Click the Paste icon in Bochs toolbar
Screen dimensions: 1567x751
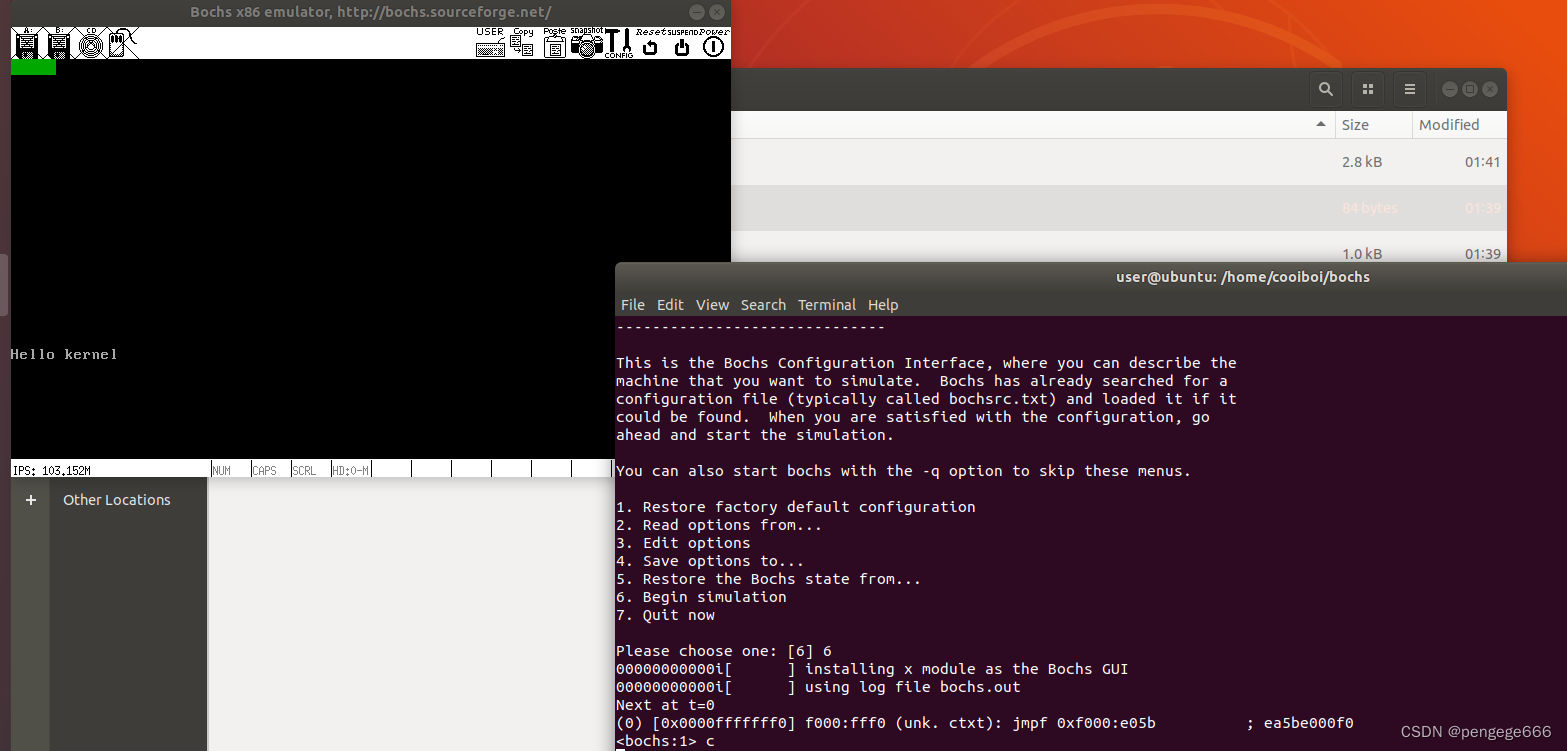coord(555,43)
